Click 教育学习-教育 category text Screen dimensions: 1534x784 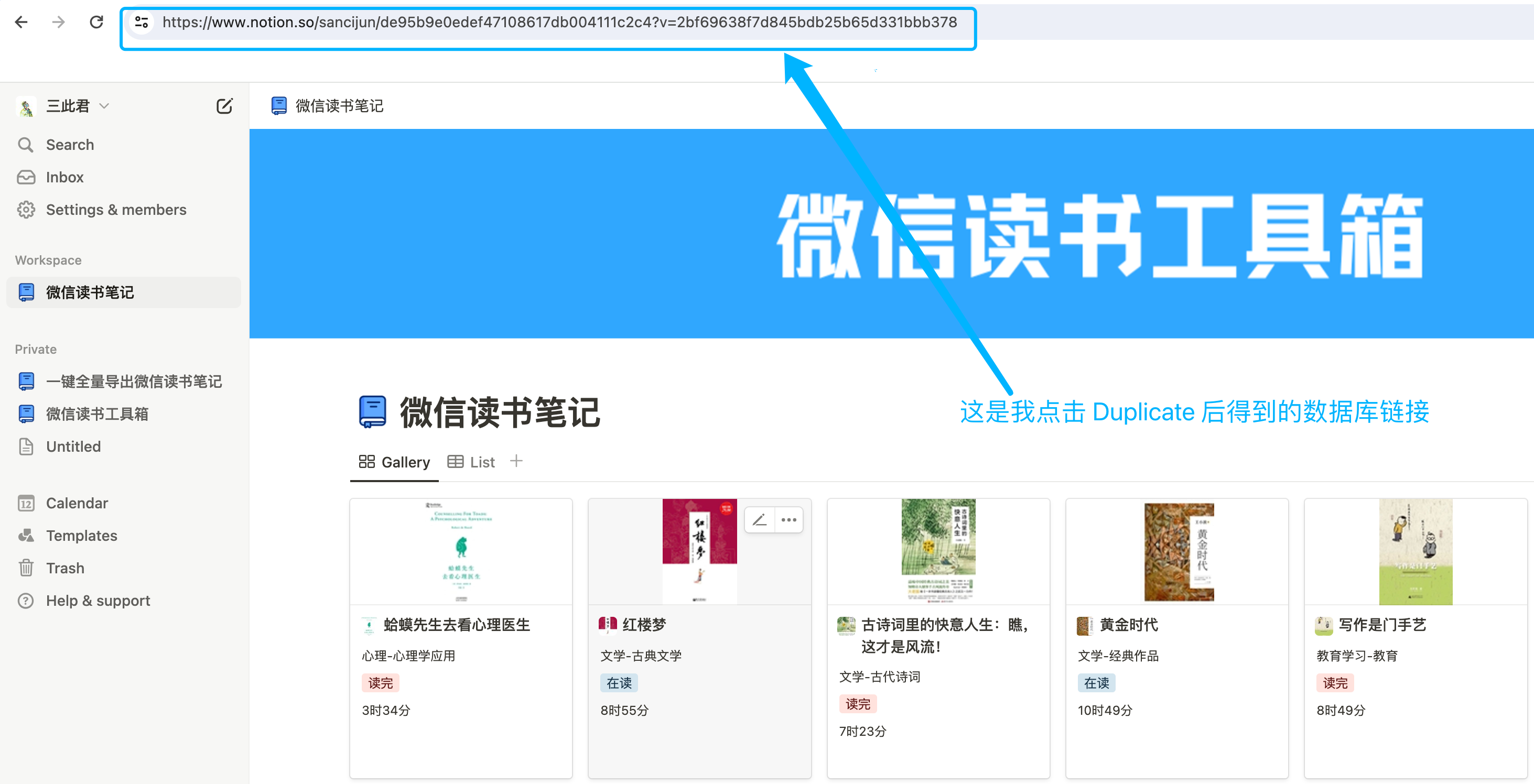click(x=1357, y=656)
